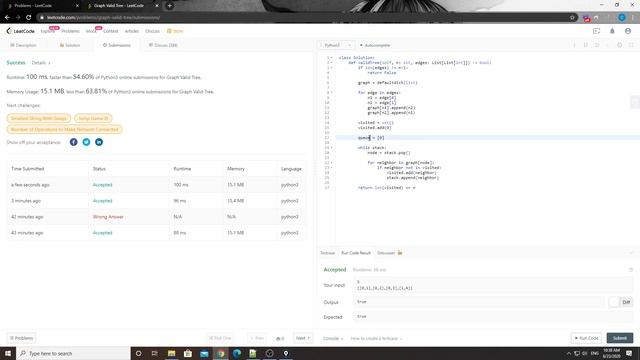Open the Python3 language dropdown
The width and height of the screenshot is (640, 360).
[337, 45]
